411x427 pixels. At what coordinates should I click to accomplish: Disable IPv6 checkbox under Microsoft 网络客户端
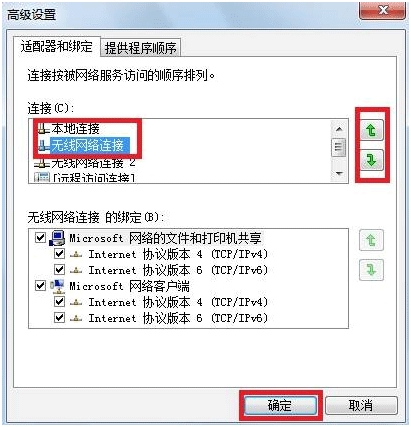[59, 318]
